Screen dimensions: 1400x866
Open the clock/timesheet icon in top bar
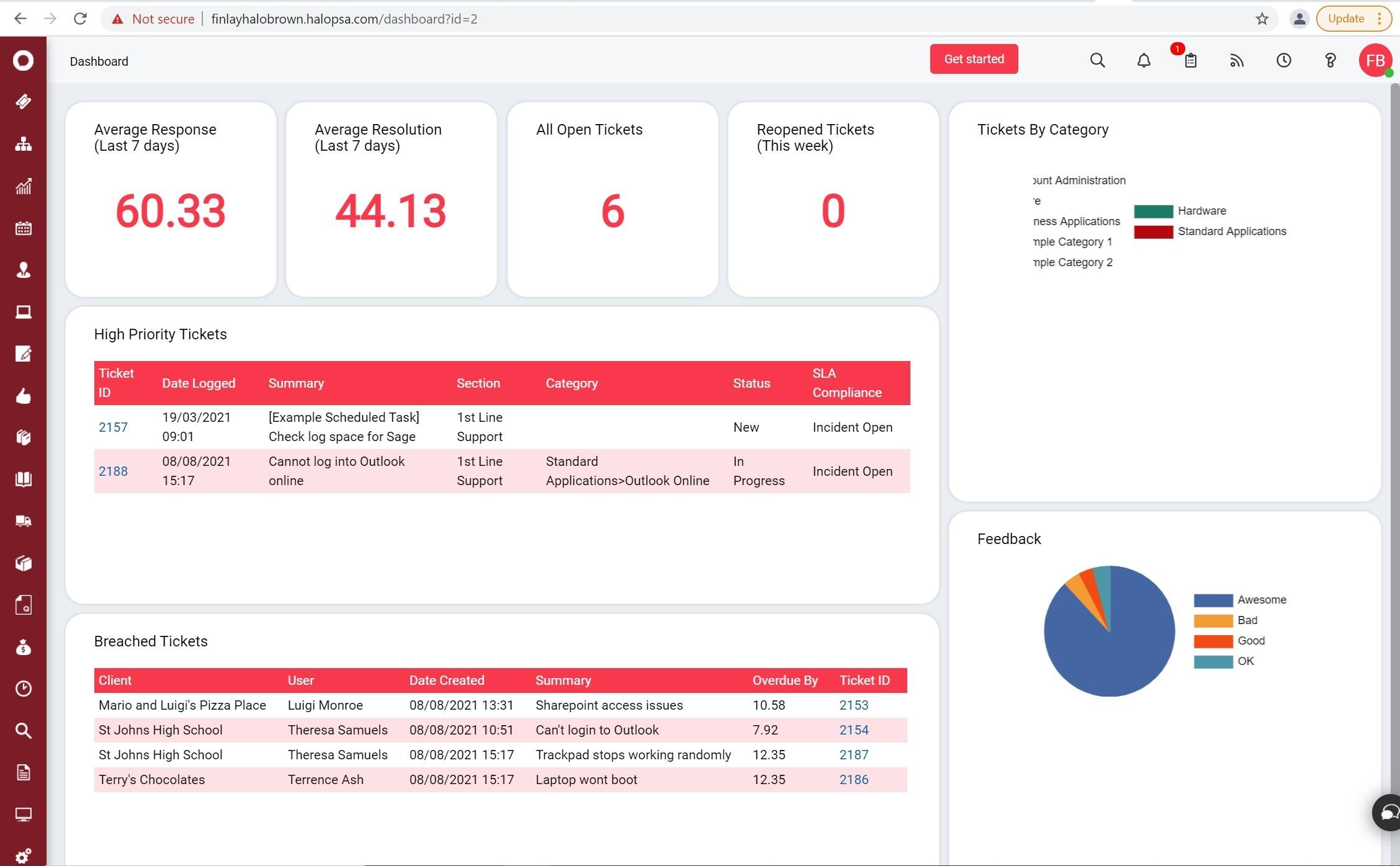1283,60
